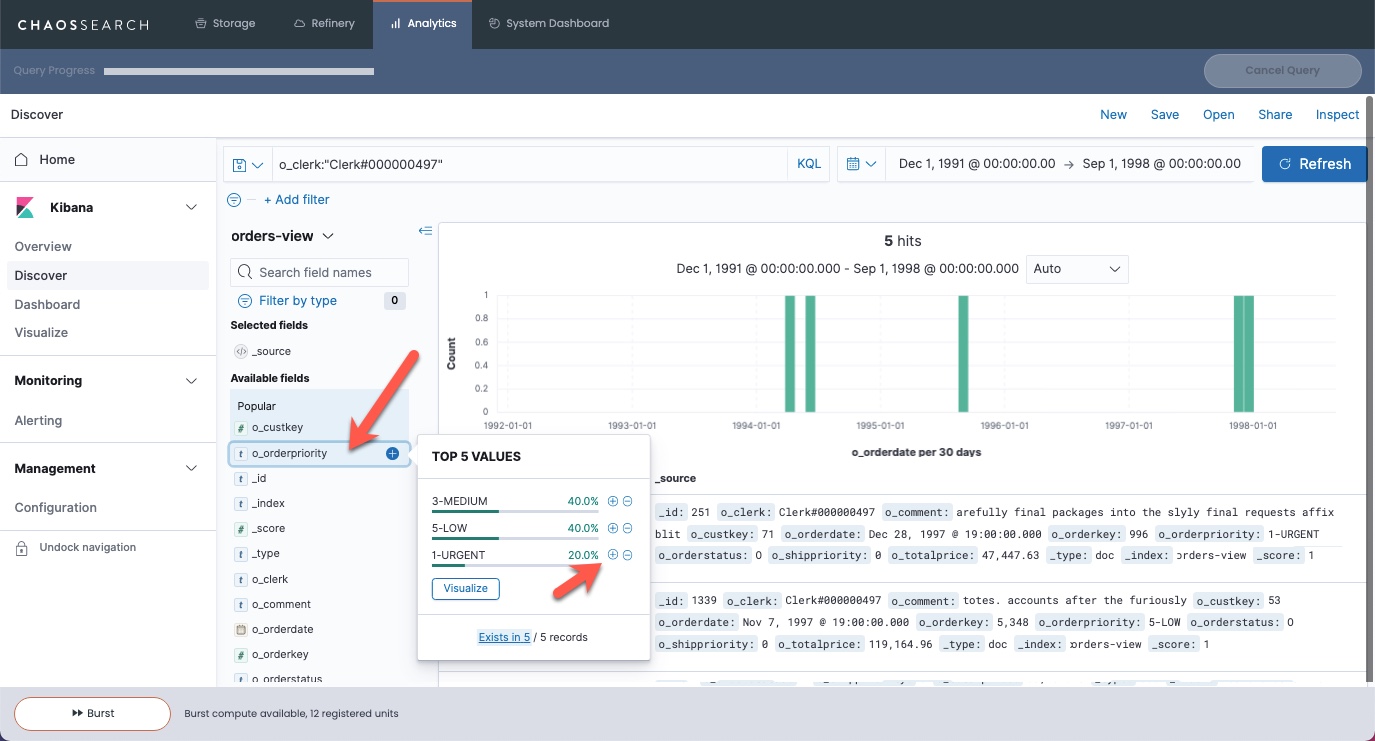
Task: Click Undock navigation text
Action: click(x=88, y=548)
